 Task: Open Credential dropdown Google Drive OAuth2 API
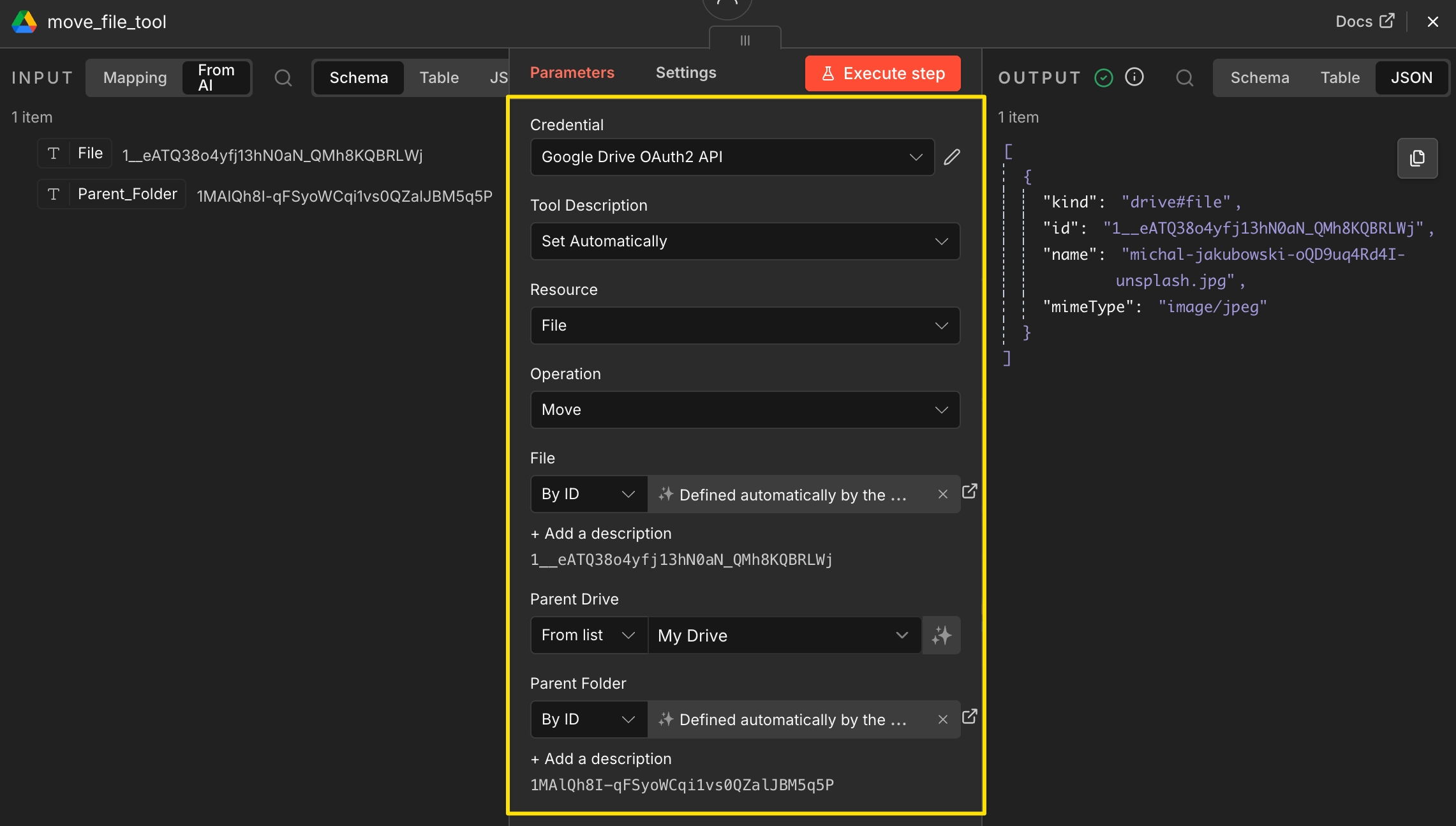click(x=732, y=157)
